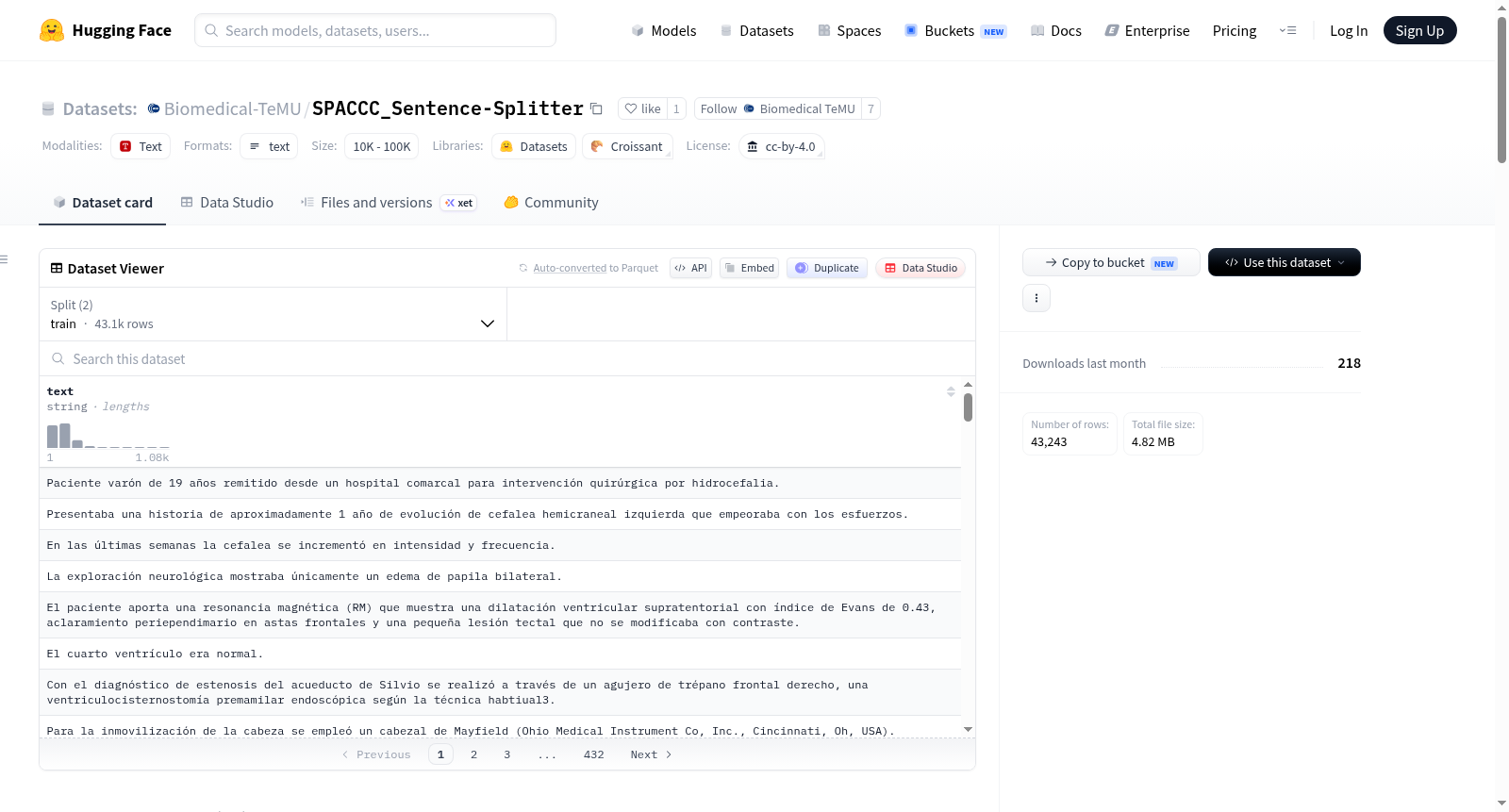Go to page 3 of viewer

[x=507, y=754]
